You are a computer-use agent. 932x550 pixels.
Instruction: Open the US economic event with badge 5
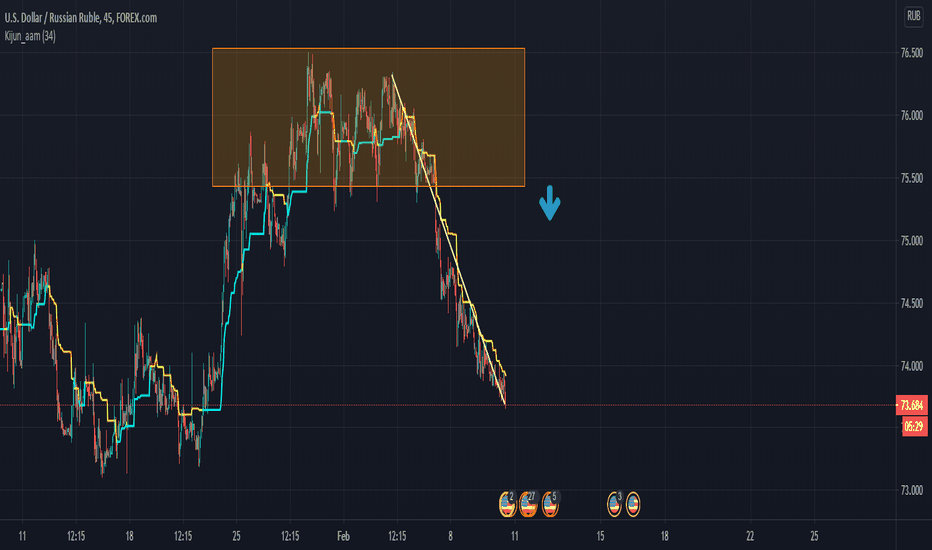tap(550, 504)
